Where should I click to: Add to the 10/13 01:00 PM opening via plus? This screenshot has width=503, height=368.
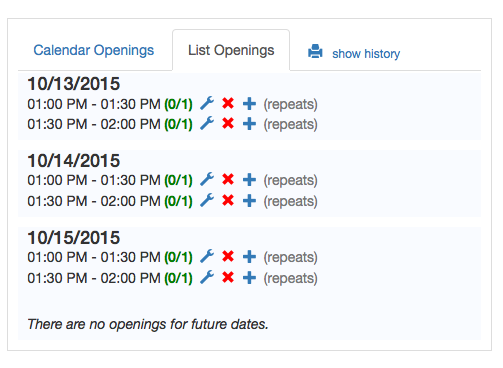click(x=249, y=104)
